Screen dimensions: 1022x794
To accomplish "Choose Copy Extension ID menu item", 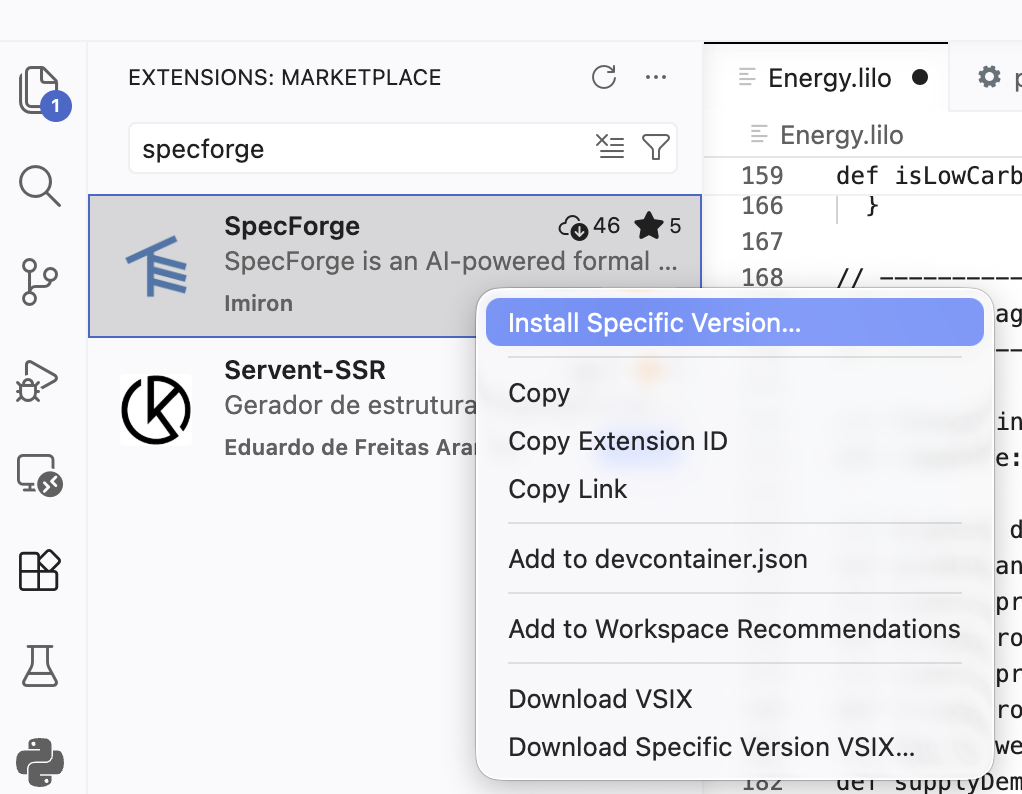I will 735,441.
